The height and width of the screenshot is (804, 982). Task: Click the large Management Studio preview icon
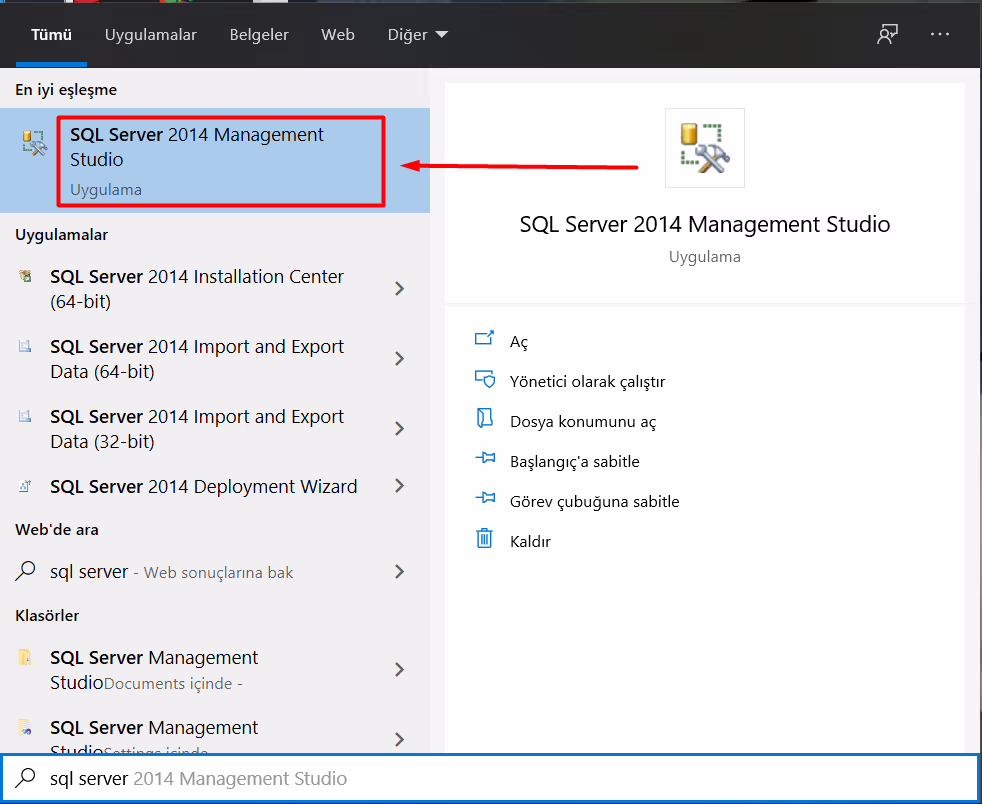[705, 148]
